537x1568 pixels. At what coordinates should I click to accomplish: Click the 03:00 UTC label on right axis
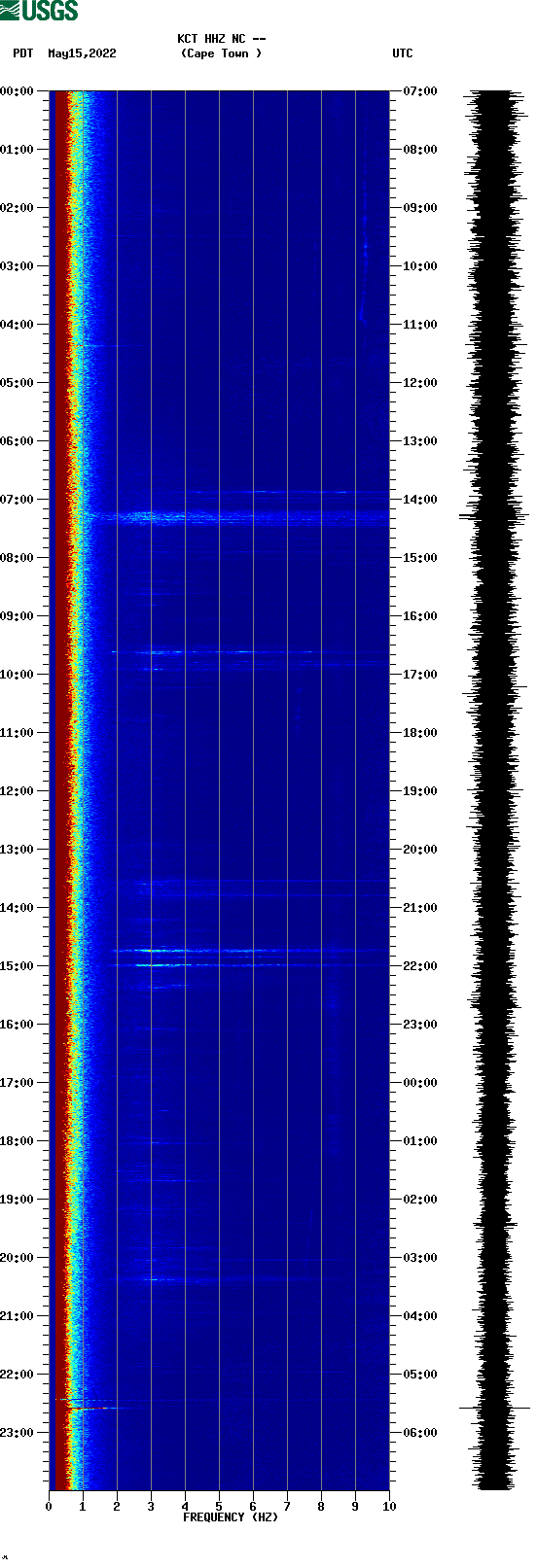click(x=420, y=1258)
